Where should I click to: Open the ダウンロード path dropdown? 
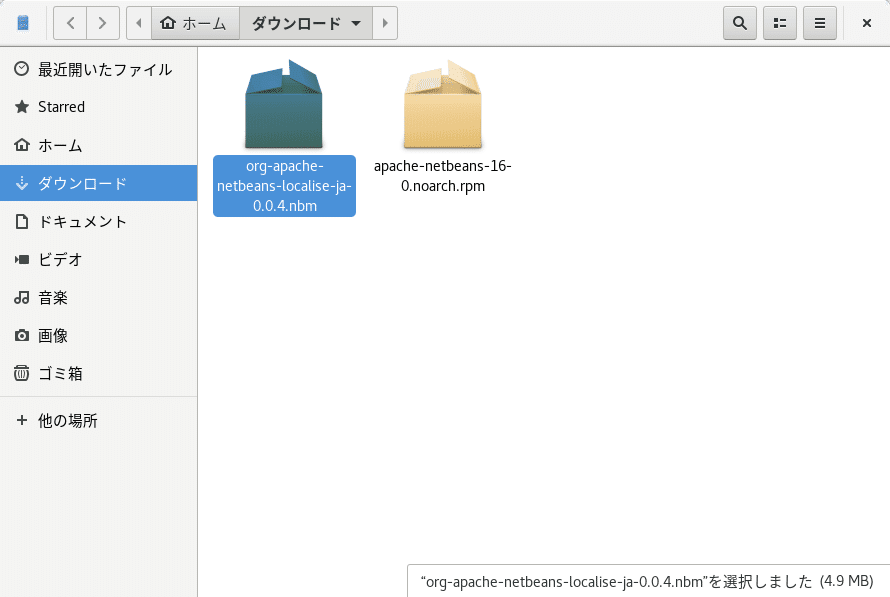(x=306, y=23)
